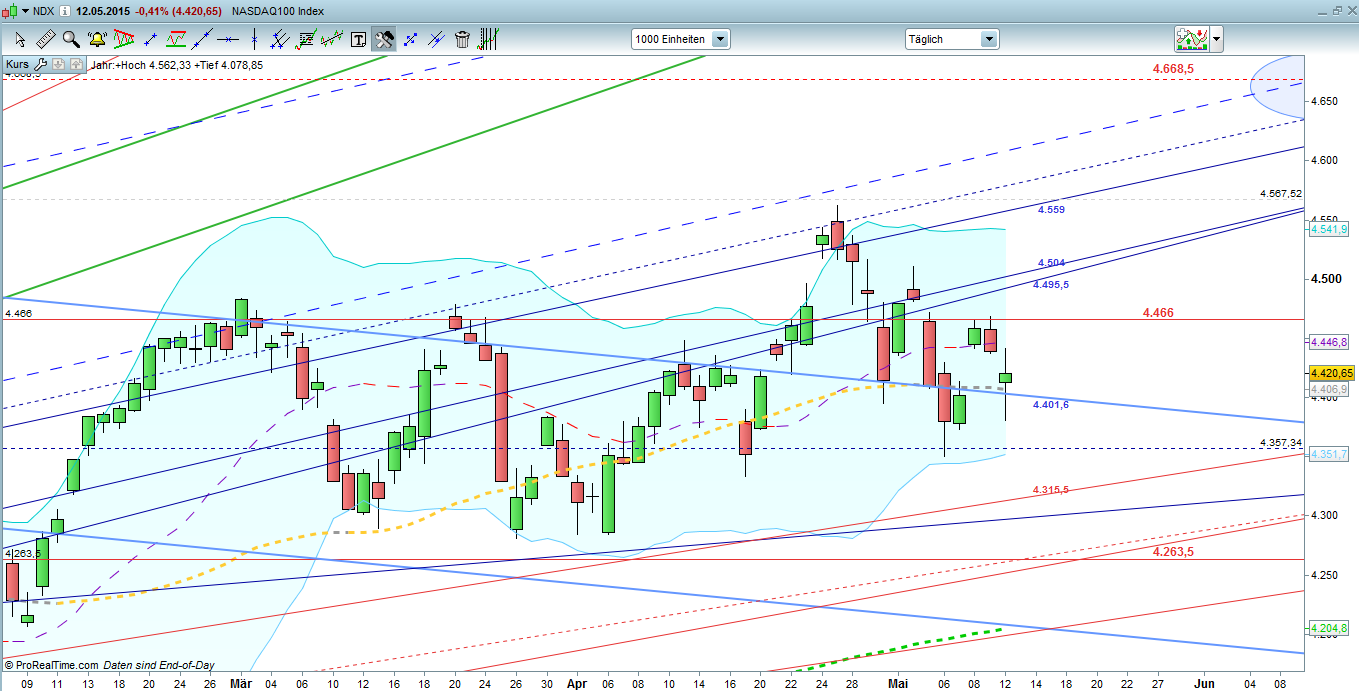
Task: Select the extended trend line tool
Action: pyautogui.click(x=203, y=39)
